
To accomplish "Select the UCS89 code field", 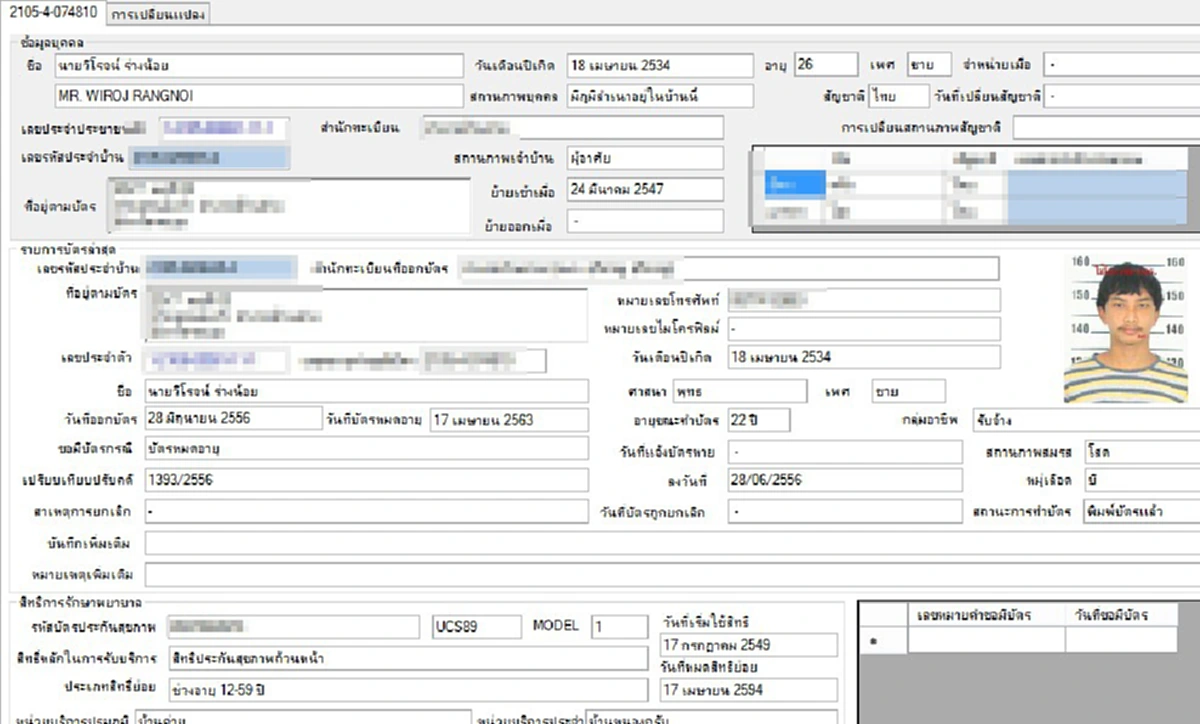I will [x=476, y=627].
